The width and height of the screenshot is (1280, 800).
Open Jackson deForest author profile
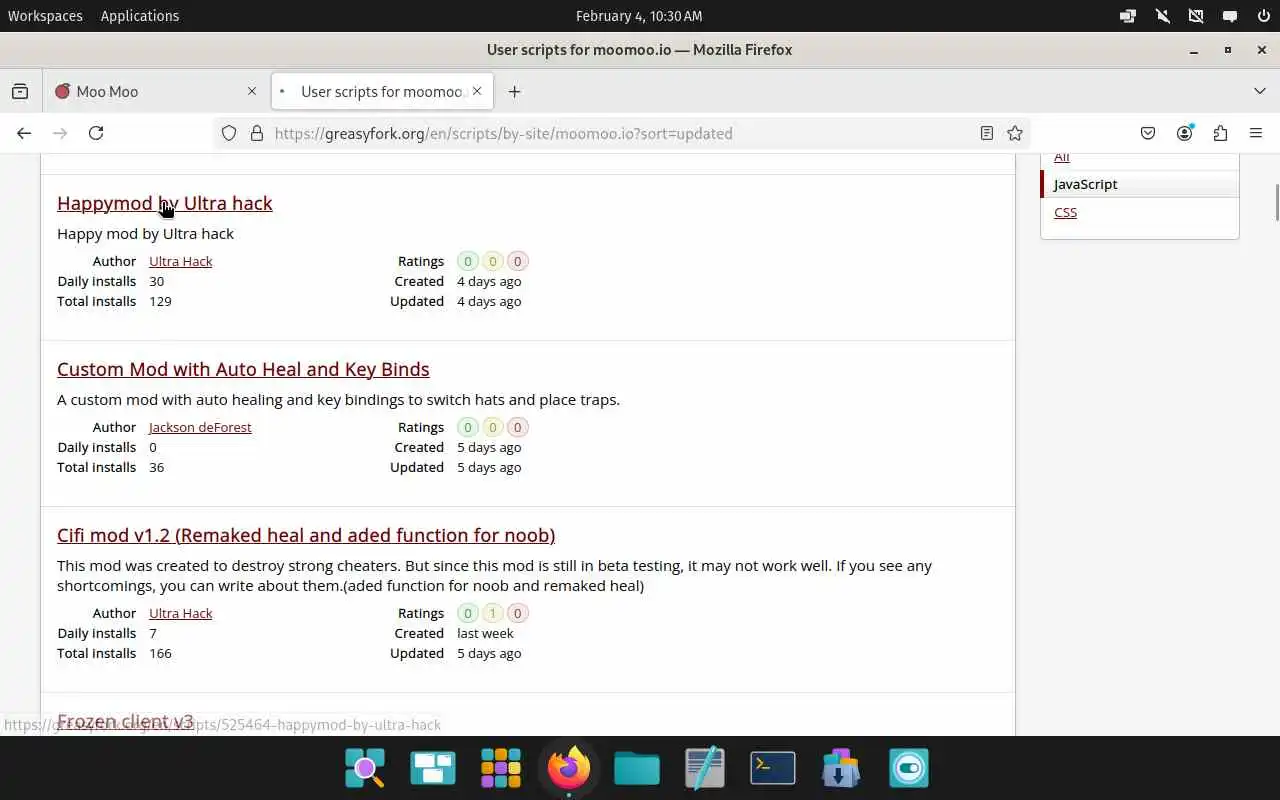pyautogui.click(x=200, y=427)
